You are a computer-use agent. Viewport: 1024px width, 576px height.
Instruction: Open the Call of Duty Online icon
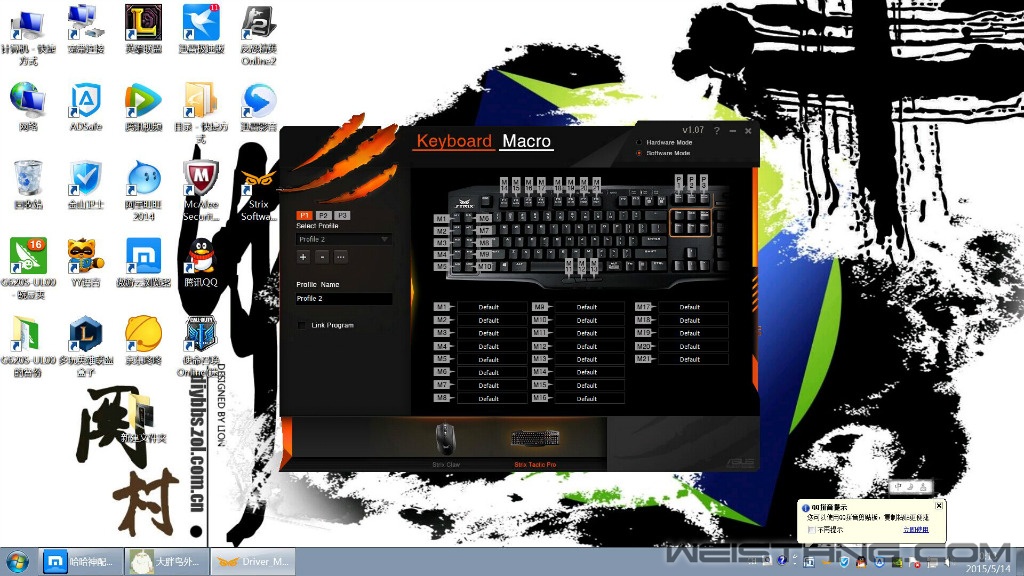point(201,346)
